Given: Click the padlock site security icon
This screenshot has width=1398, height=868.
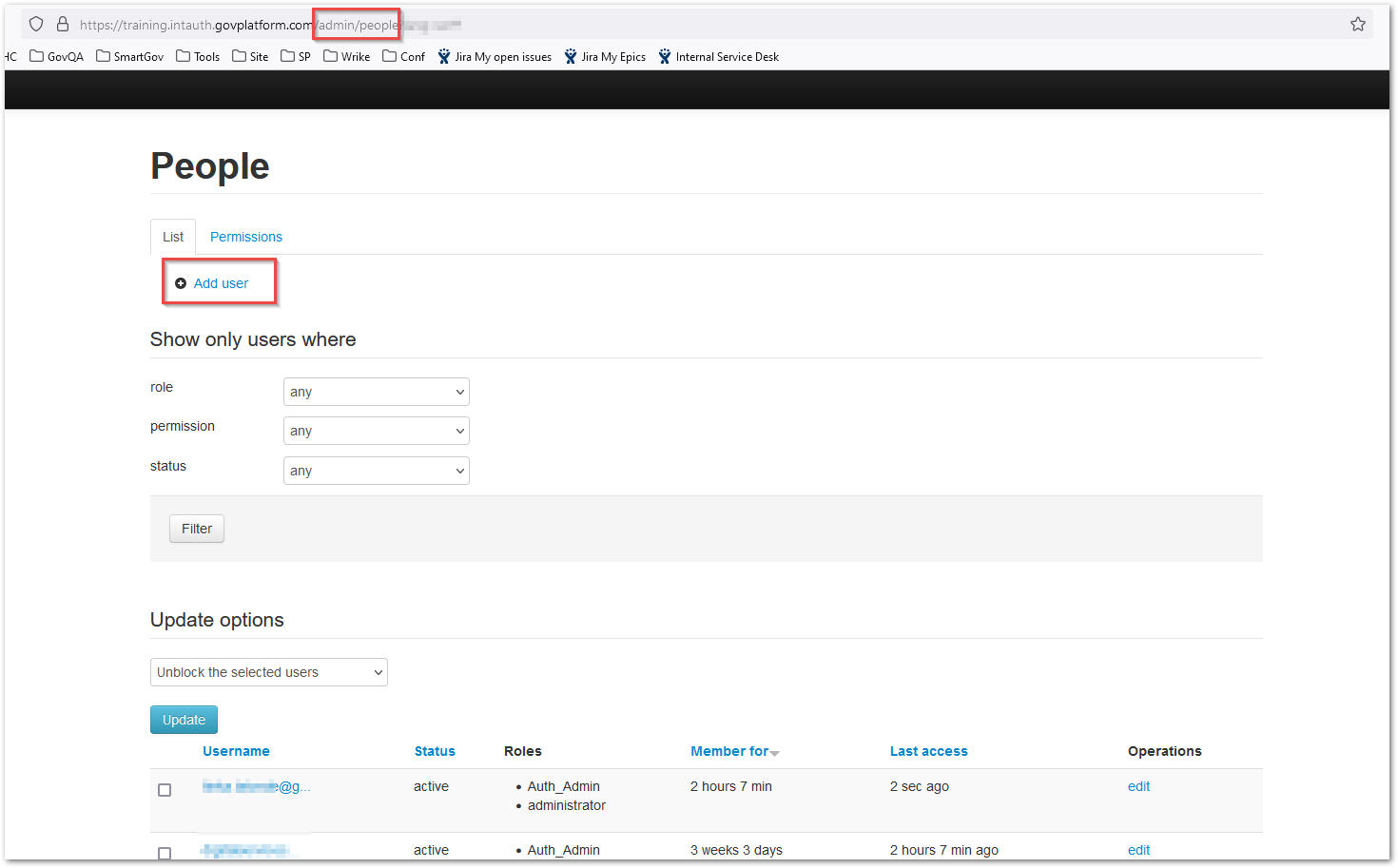Looking at the screenshot, I should click(63, 24).
